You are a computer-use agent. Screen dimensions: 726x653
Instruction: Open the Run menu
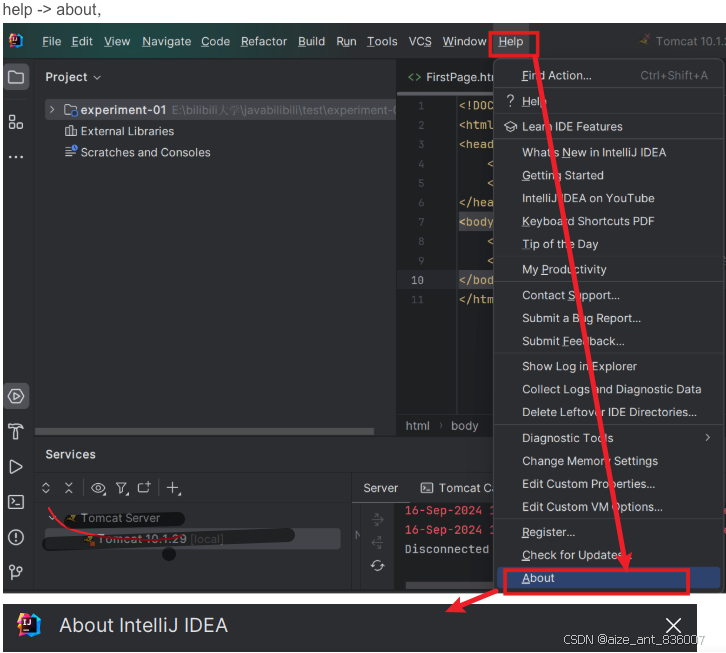[x=346, y=41]
